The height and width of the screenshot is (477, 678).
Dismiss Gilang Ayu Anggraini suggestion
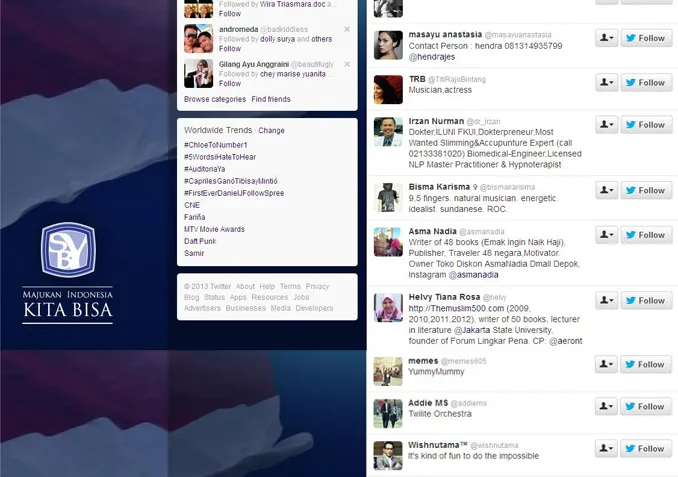click(347, 64)
